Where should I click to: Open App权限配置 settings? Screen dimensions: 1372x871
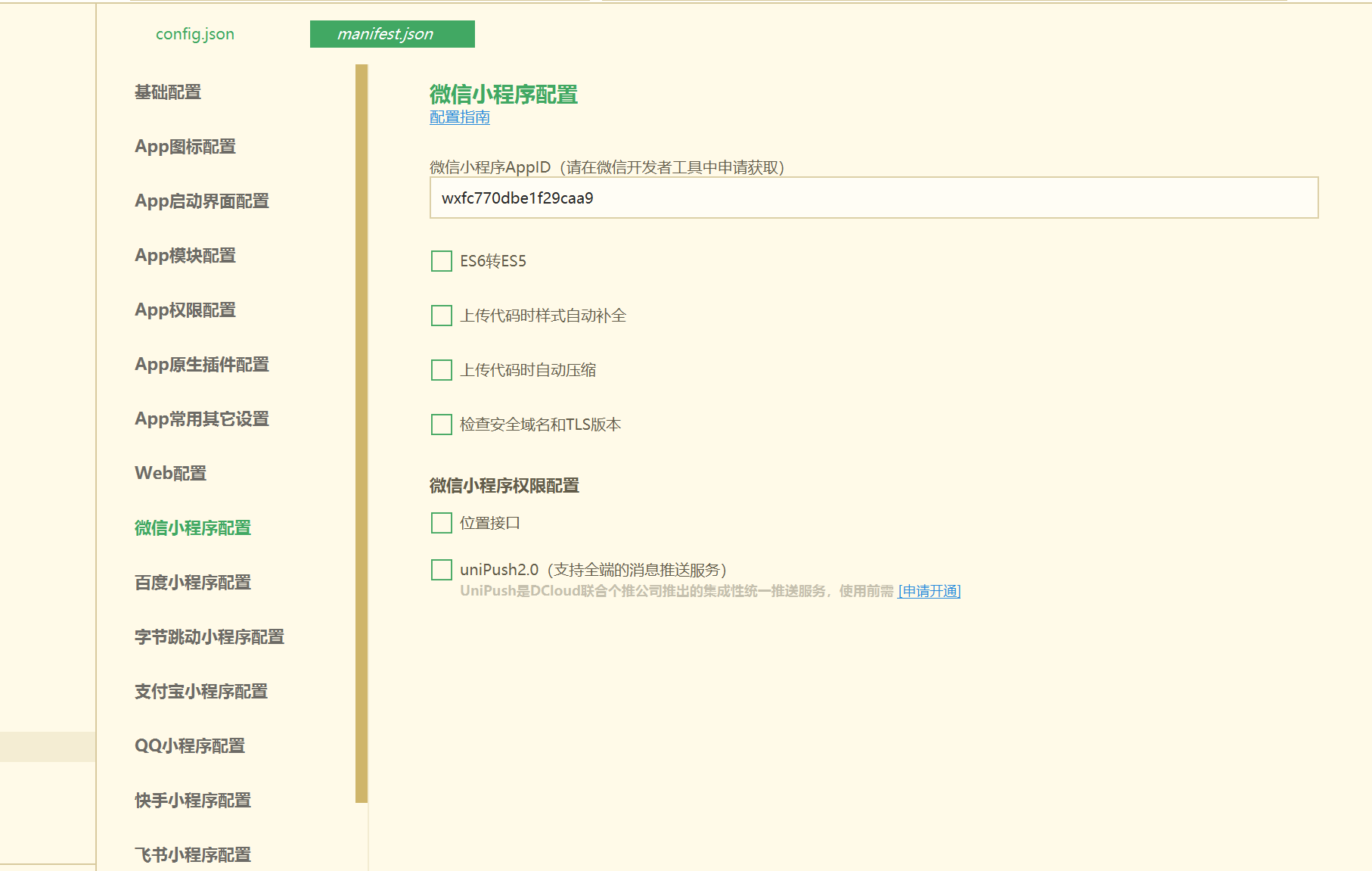[x=185, y=310]
